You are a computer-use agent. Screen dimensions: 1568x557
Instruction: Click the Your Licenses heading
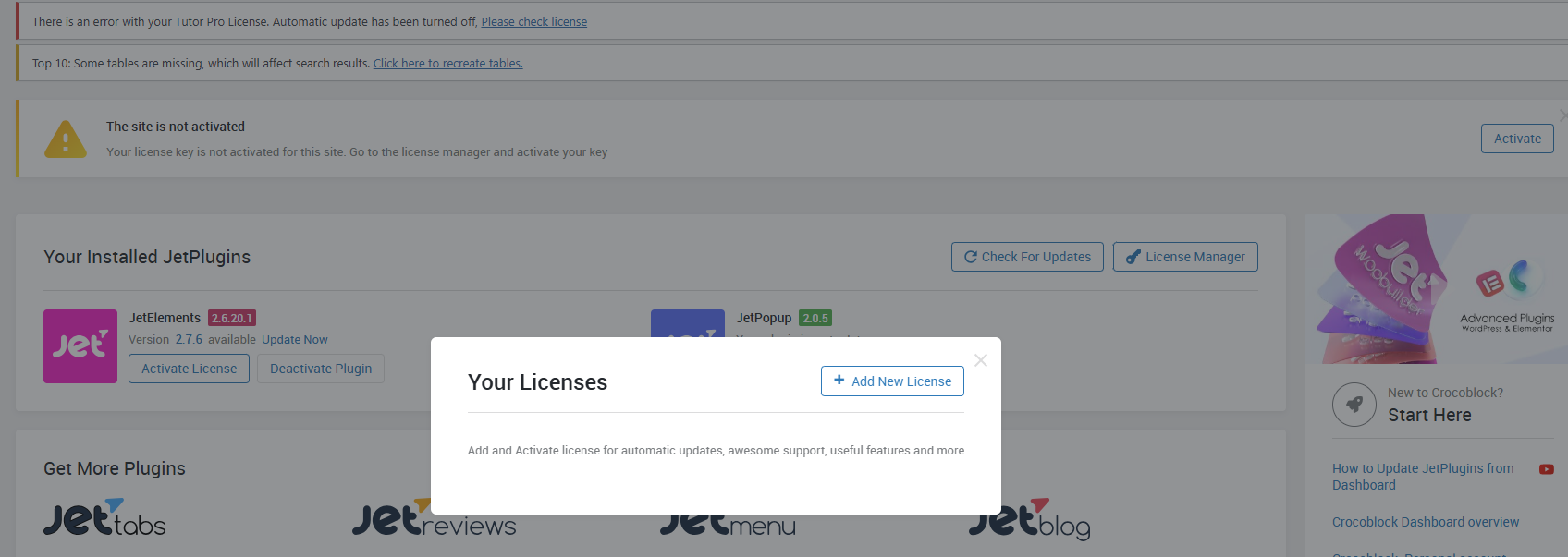click(x=537, y=382)
